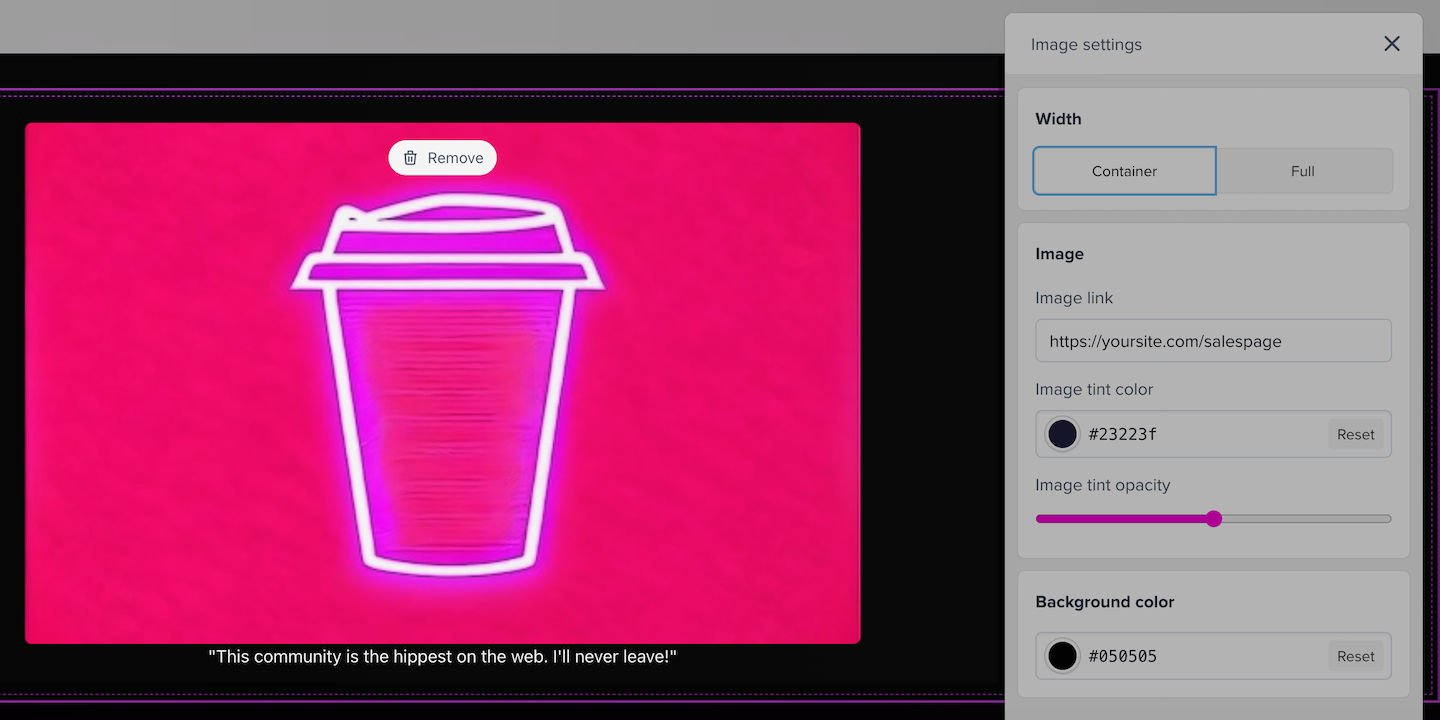Click the neon coffee cup image
Screen dimensions: 1440x720
click(442, 383)
